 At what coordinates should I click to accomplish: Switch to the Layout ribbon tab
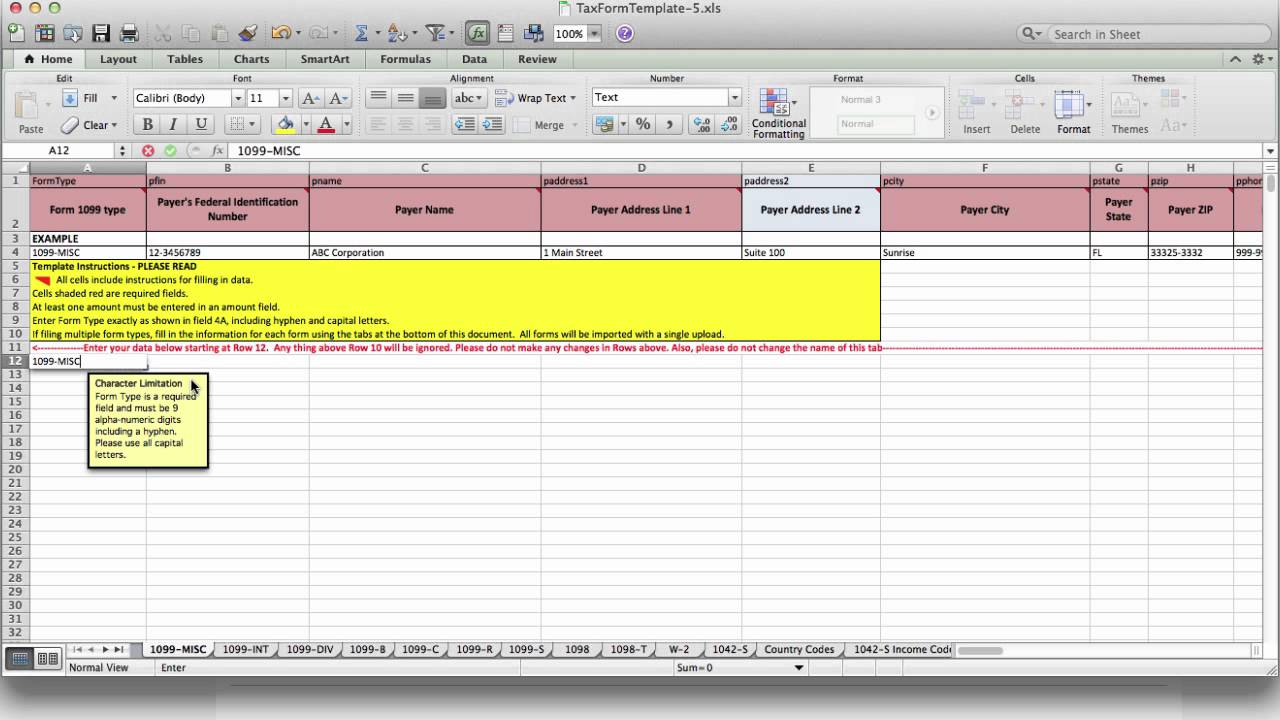tap(118, 59)
